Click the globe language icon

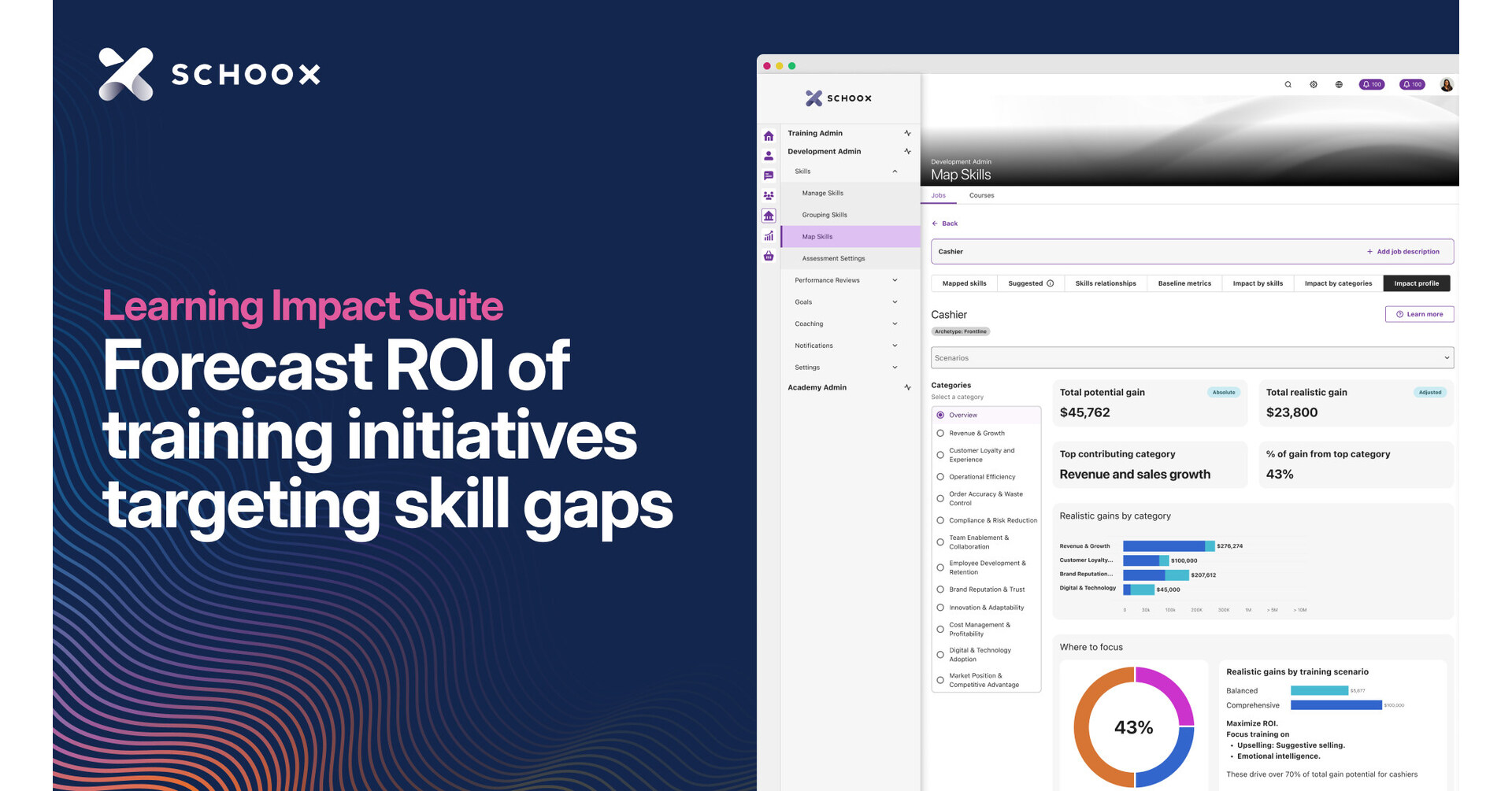[x=1339, y=85]
